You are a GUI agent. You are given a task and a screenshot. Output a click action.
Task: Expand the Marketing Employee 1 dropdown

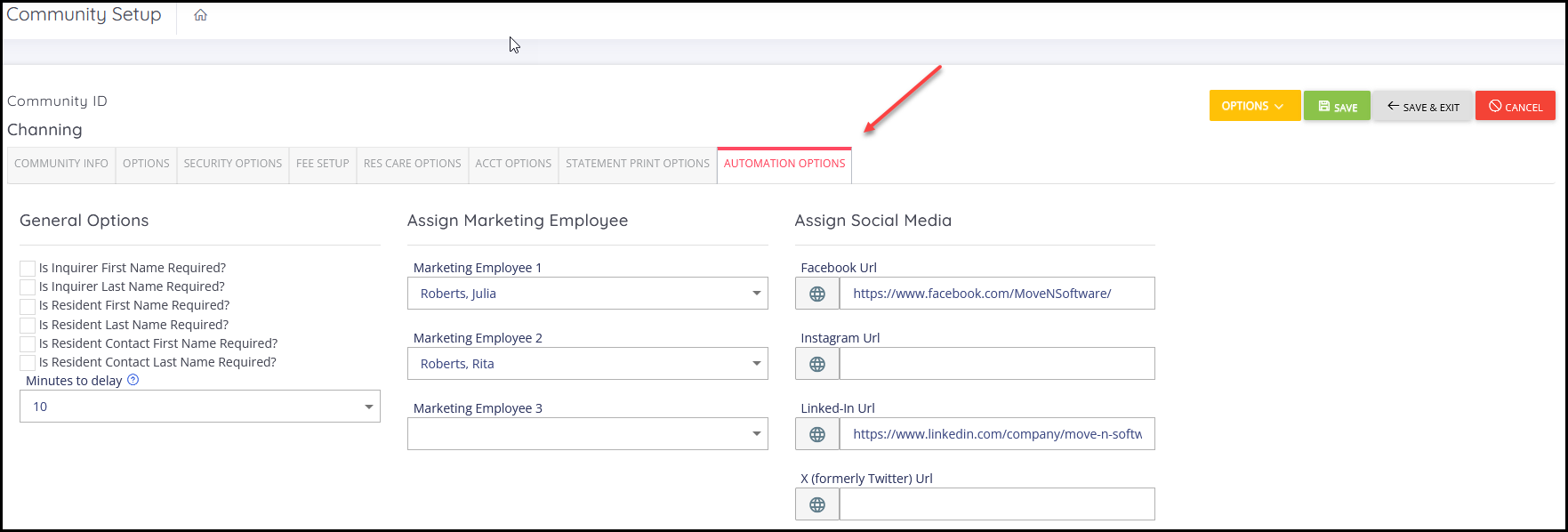coord(588,294)
